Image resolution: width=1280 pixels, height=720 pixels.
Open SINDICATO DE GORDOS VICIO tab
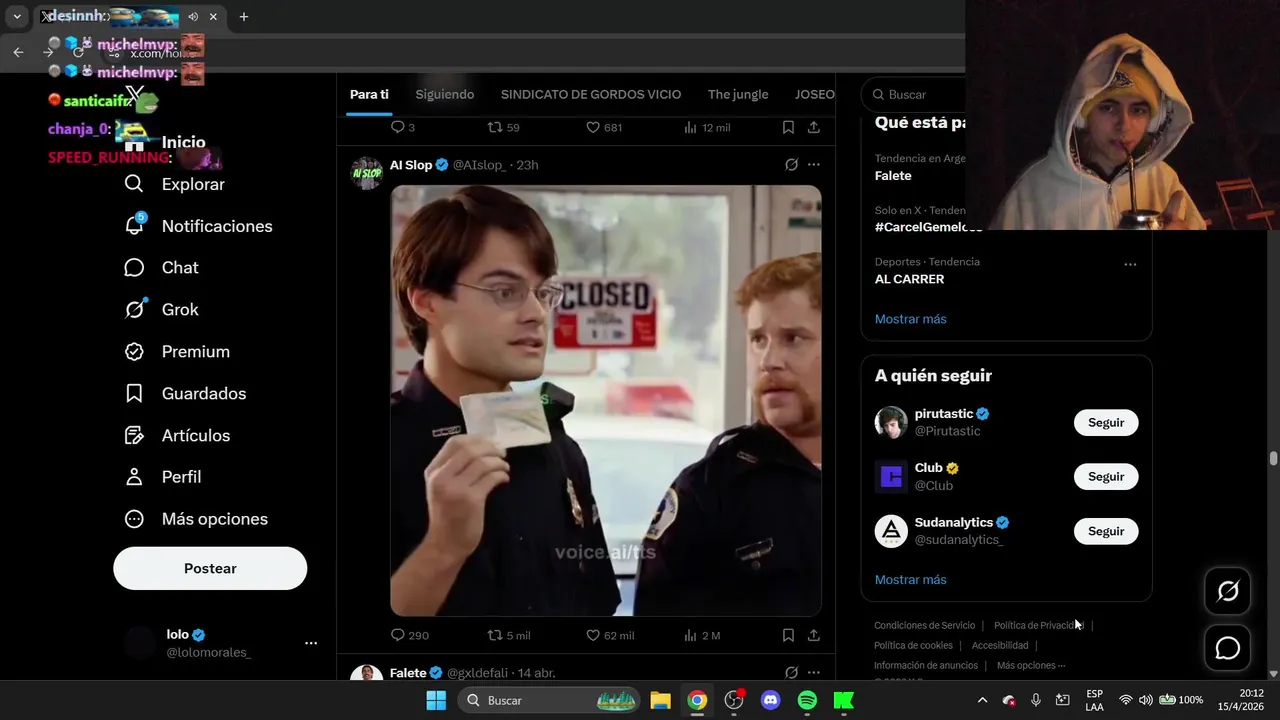(591, 94)
